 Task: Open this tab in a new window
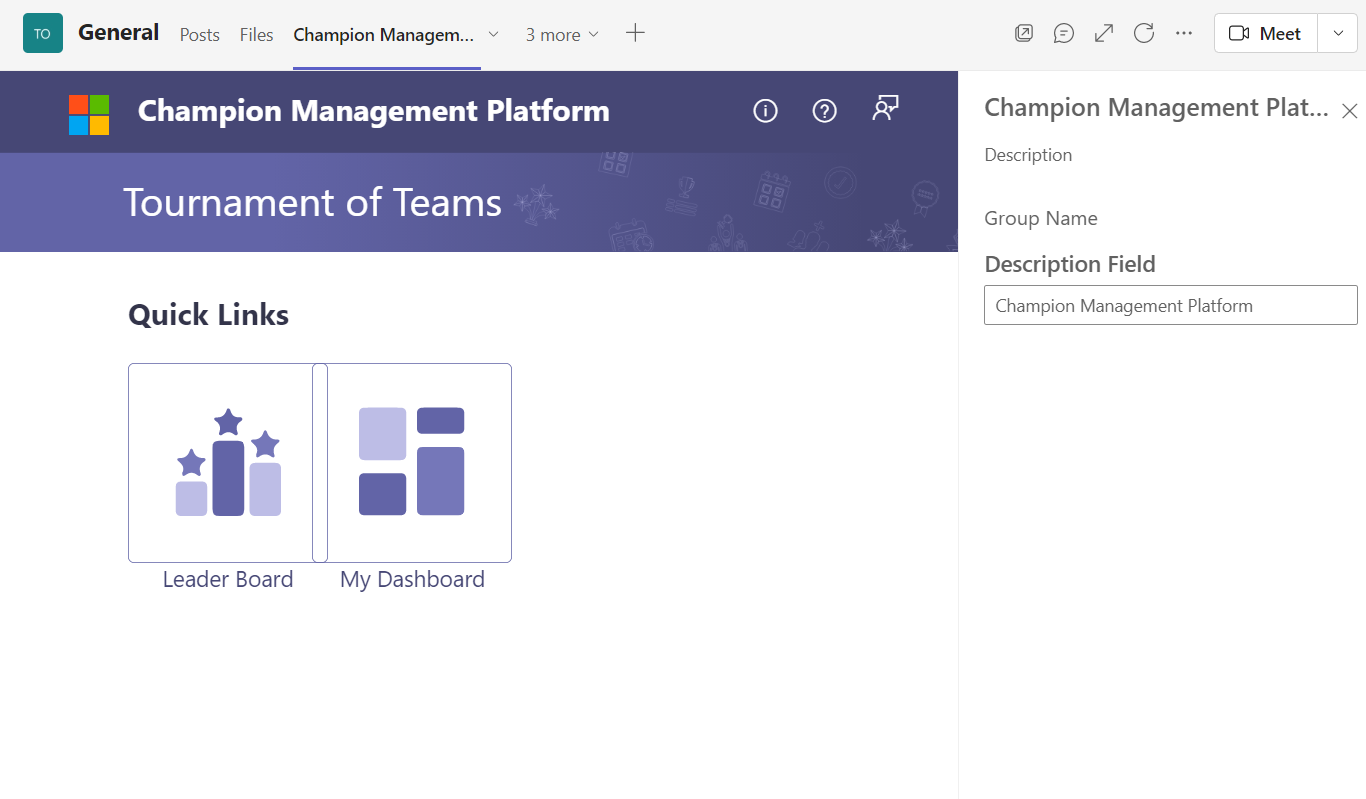[1023, 32]
